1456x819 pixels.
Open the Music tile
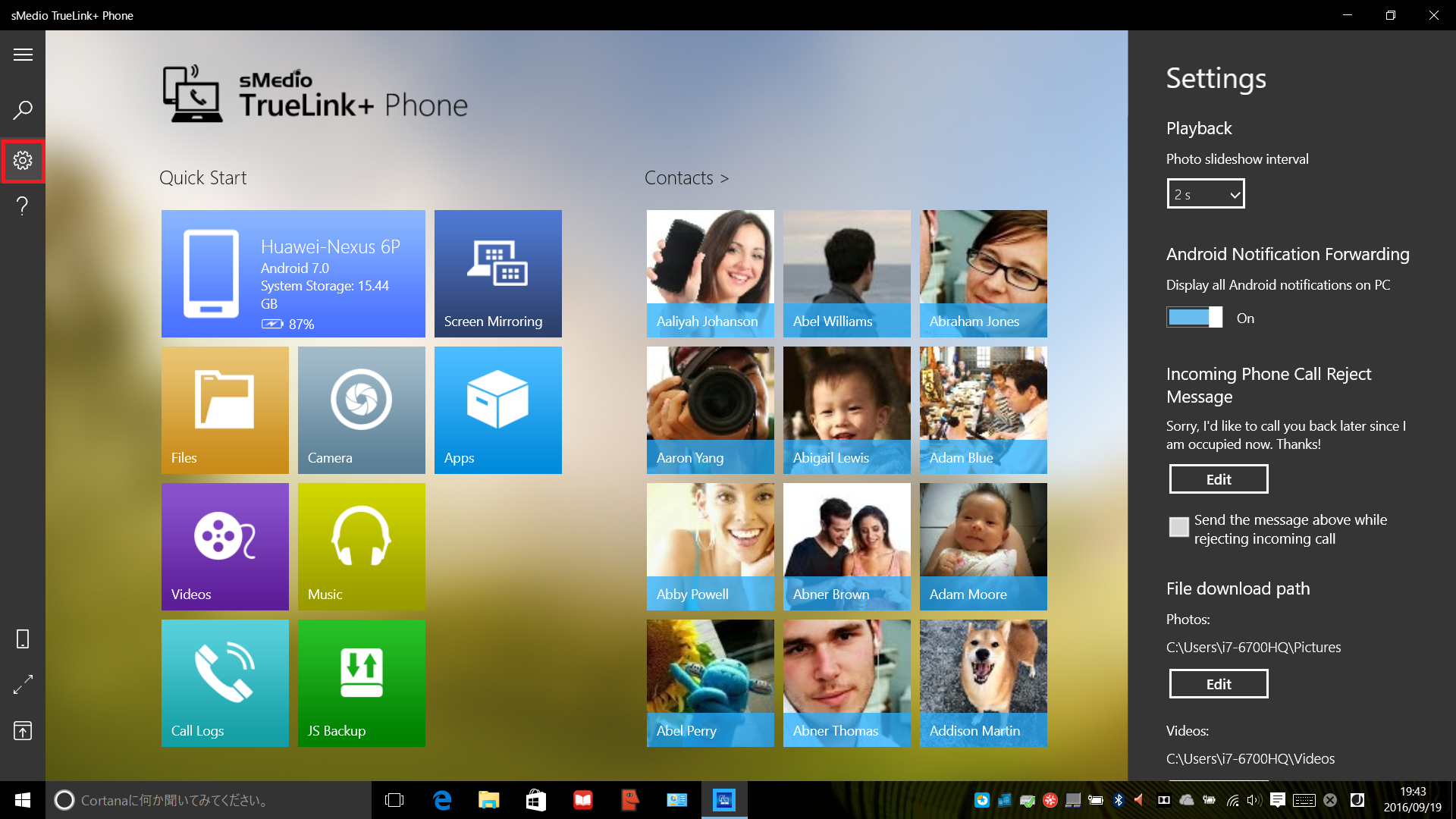361,547
